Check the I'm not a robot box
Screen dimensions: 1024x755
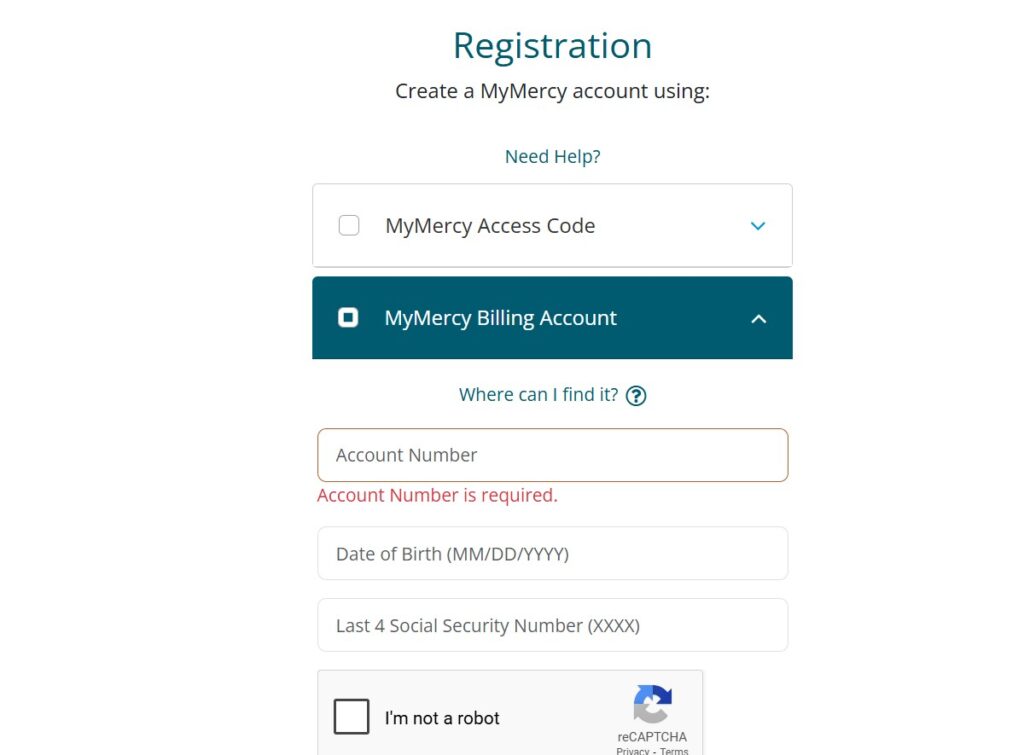pos(352,717)
